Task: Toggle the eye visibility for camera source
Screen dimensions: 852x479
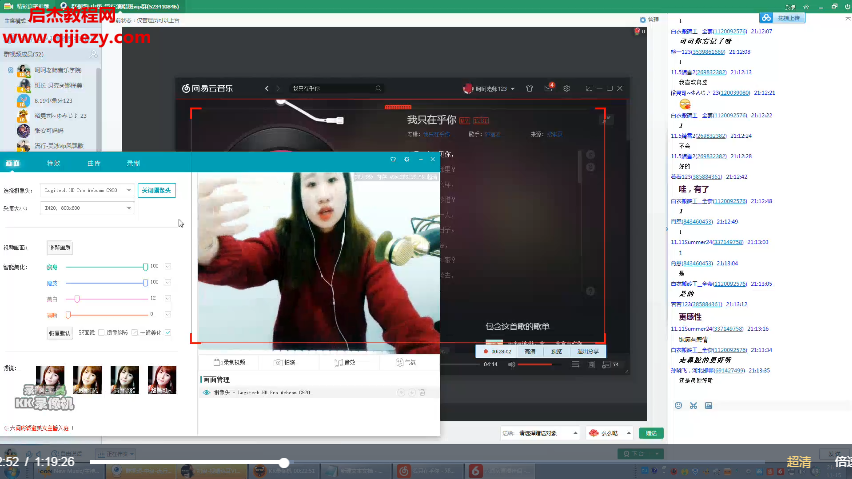Action: [206, 392]
